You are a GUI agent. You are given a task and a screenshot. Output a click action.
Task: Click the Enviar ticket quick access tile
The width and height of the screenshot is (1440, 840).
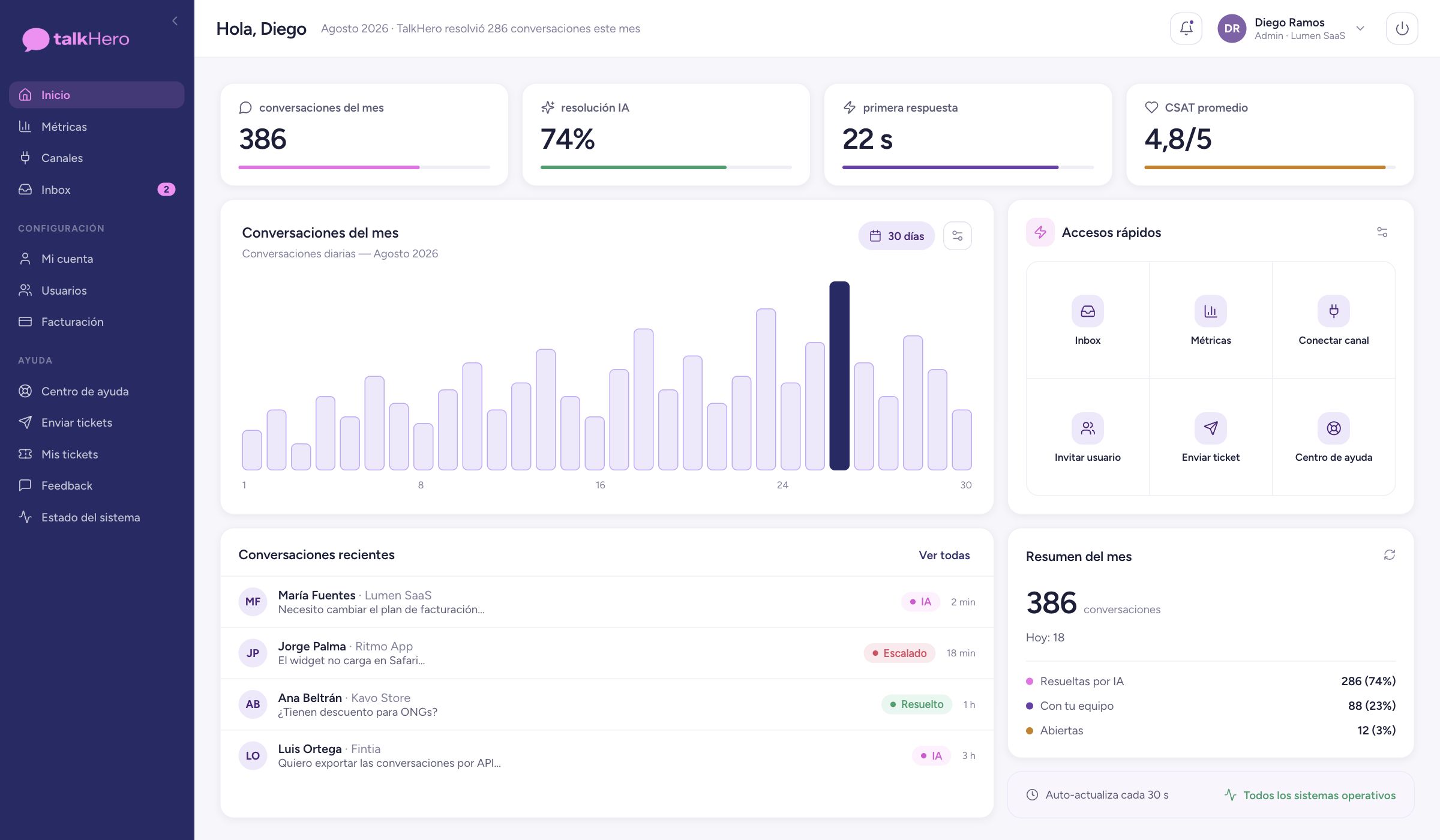[x=1210, y=437]
